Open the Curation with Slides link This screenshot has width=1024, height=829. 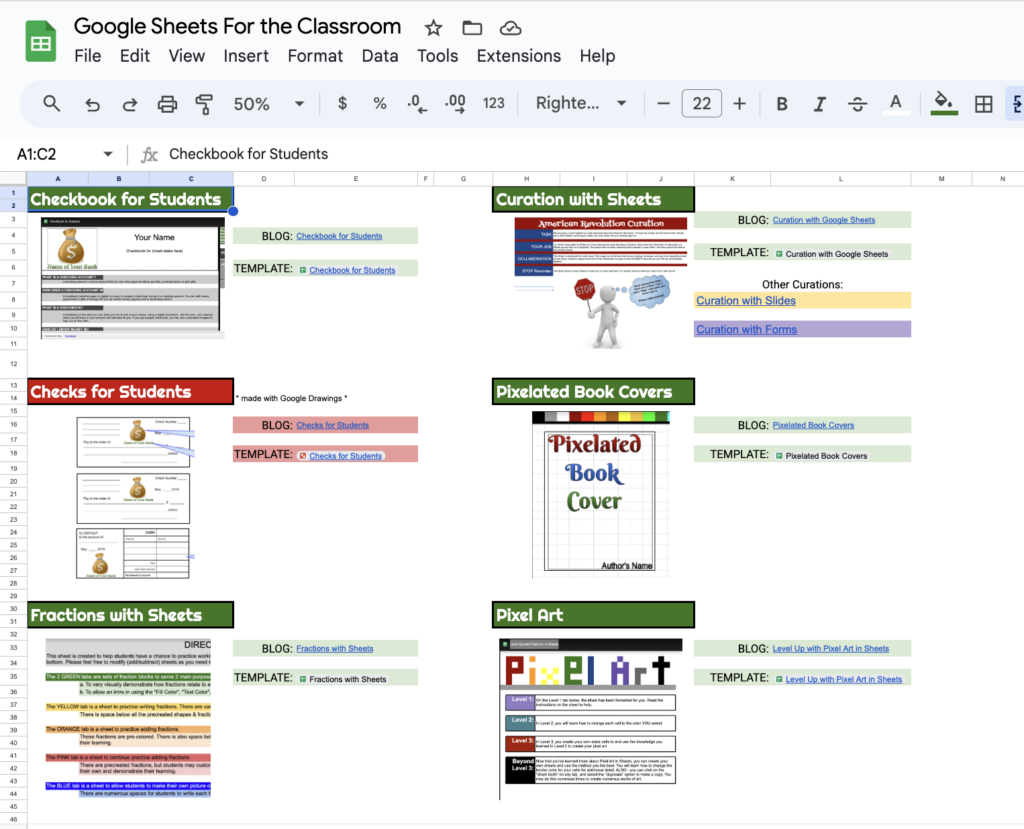745,300
